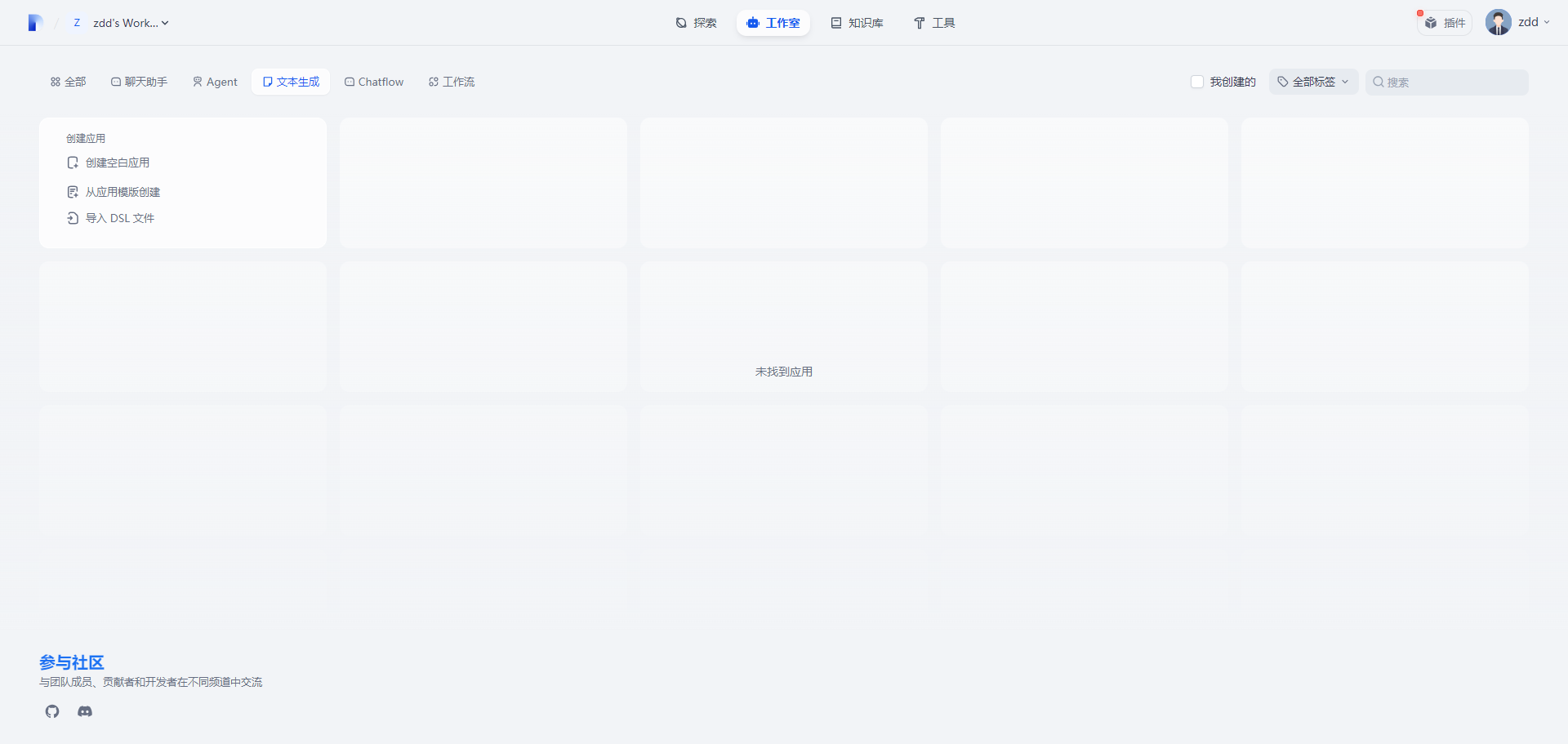Toggle the 我创建的 checkbox

(1197, 82)
